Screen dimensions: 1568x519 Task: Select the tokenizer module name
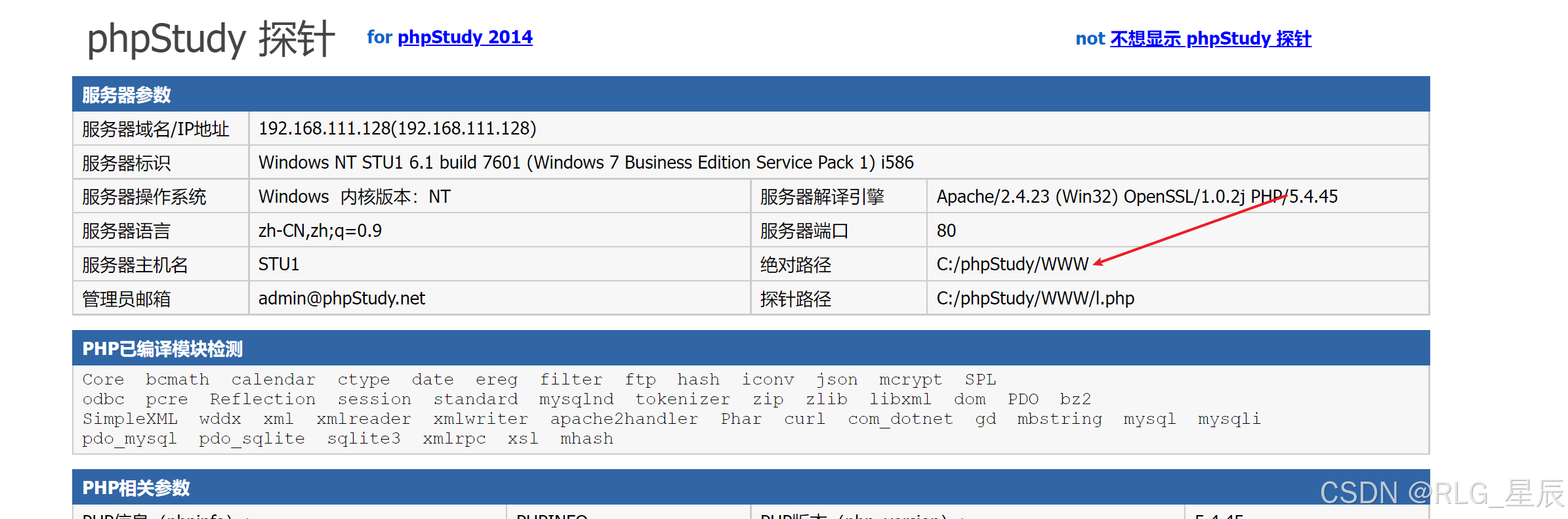pyautogui.click(x=682, y=400)
